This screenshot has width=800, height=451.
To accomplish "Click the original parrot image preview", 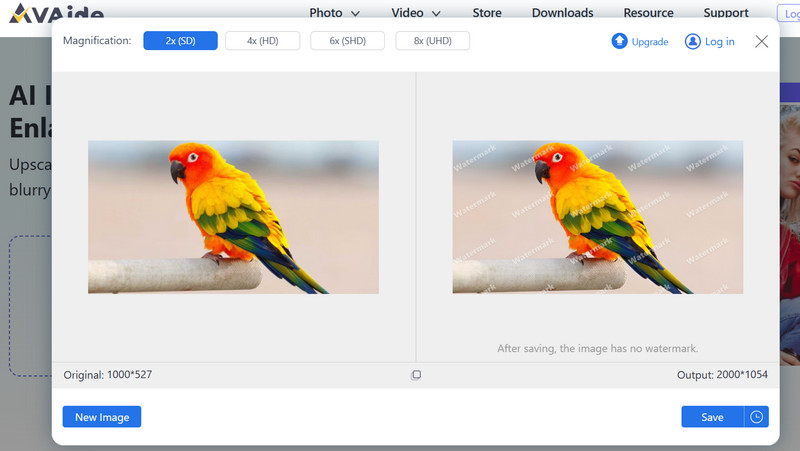I will [233, 217].
